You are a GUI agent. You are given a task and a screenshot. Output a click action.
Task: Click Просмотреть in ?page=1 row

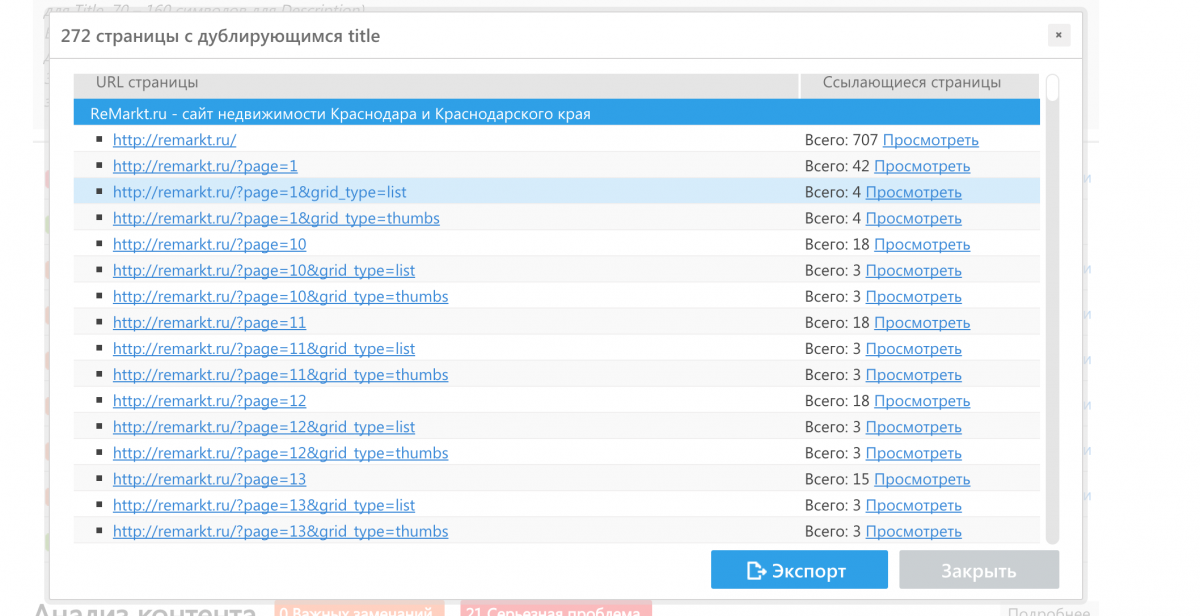click(922, 166)
